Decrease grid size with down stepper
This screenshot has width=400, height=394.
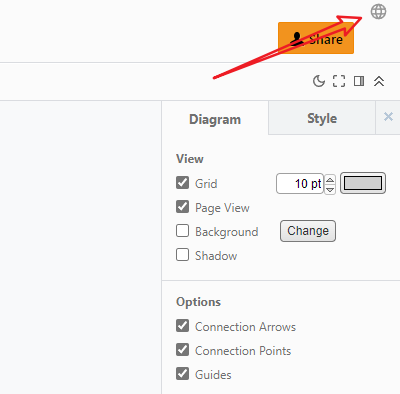coord(330,189)
